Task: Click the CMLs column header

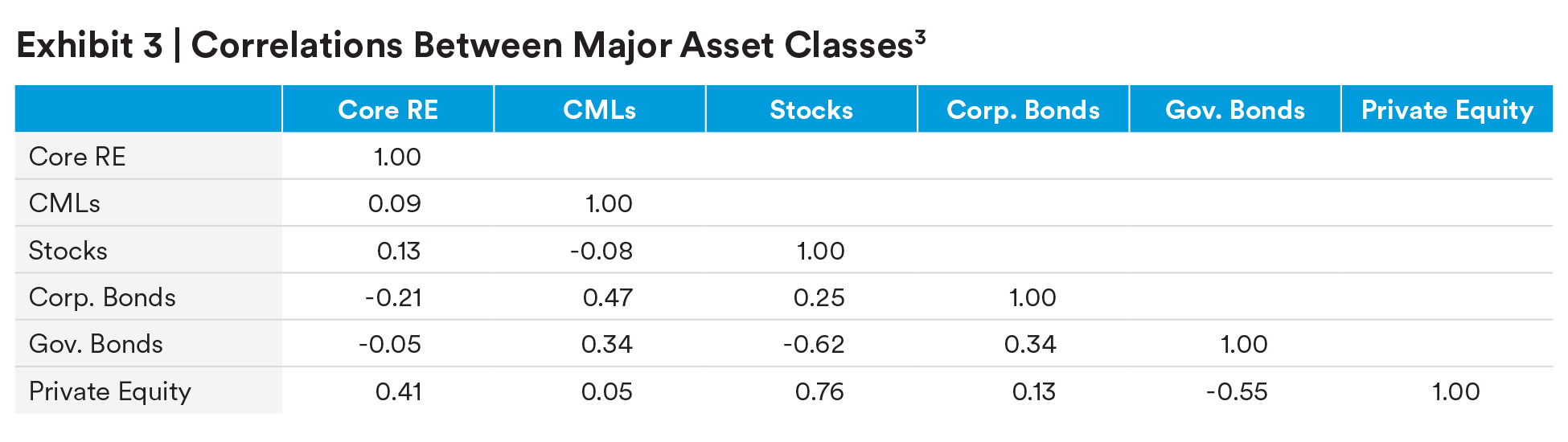Action: coord(599,109)
